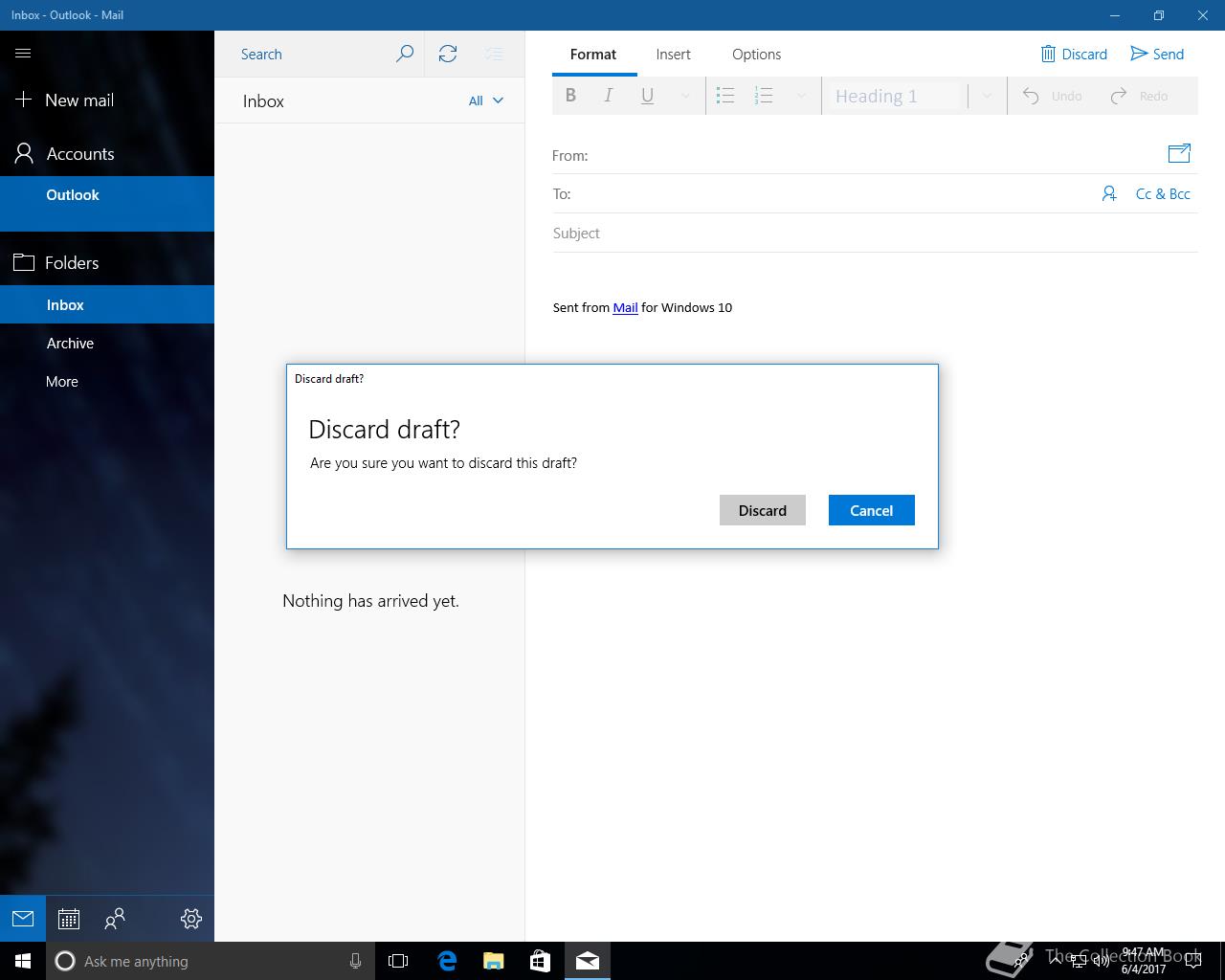
Task: Switch to the Mail app icon in sidebar
Action: coord(23,919)
